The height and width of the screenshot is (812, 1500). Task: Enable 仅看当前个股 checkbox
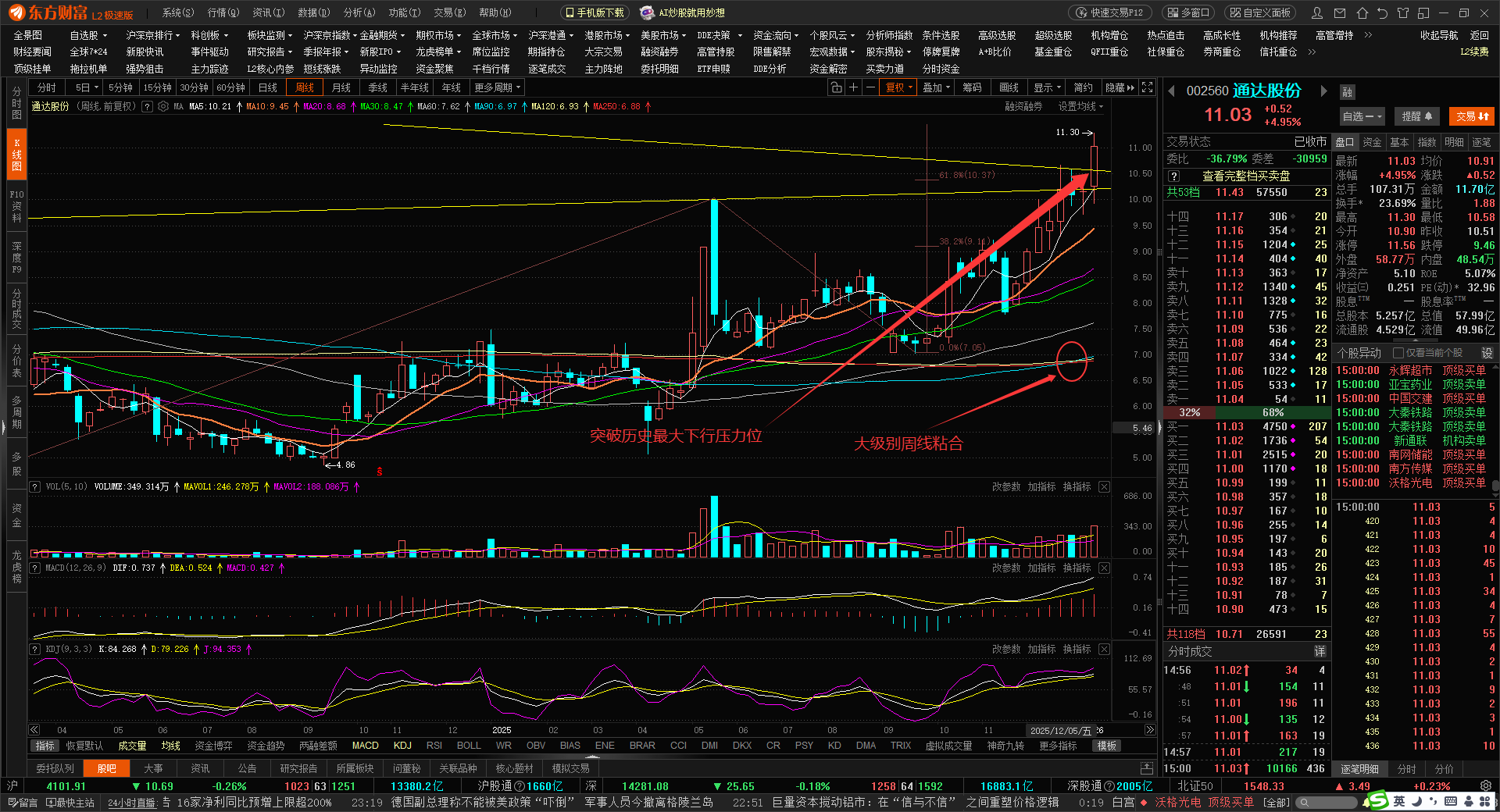1398,353
